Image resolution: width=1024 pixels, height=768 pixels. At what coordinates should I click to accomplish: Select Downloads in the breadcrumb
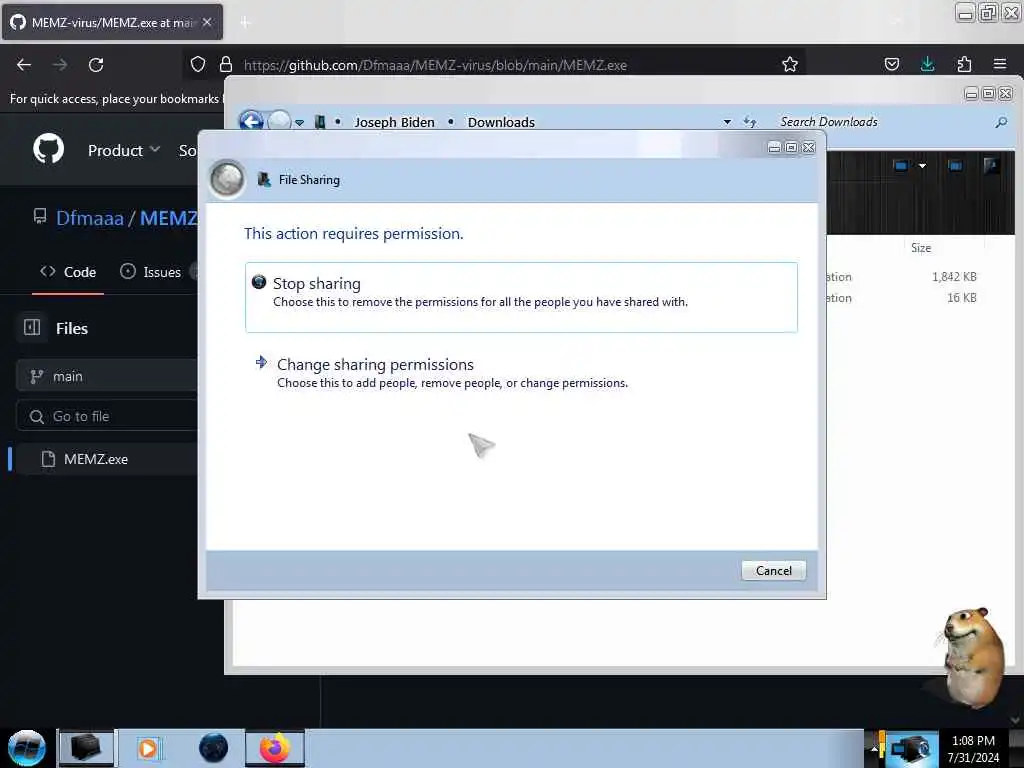pos(501,122)
